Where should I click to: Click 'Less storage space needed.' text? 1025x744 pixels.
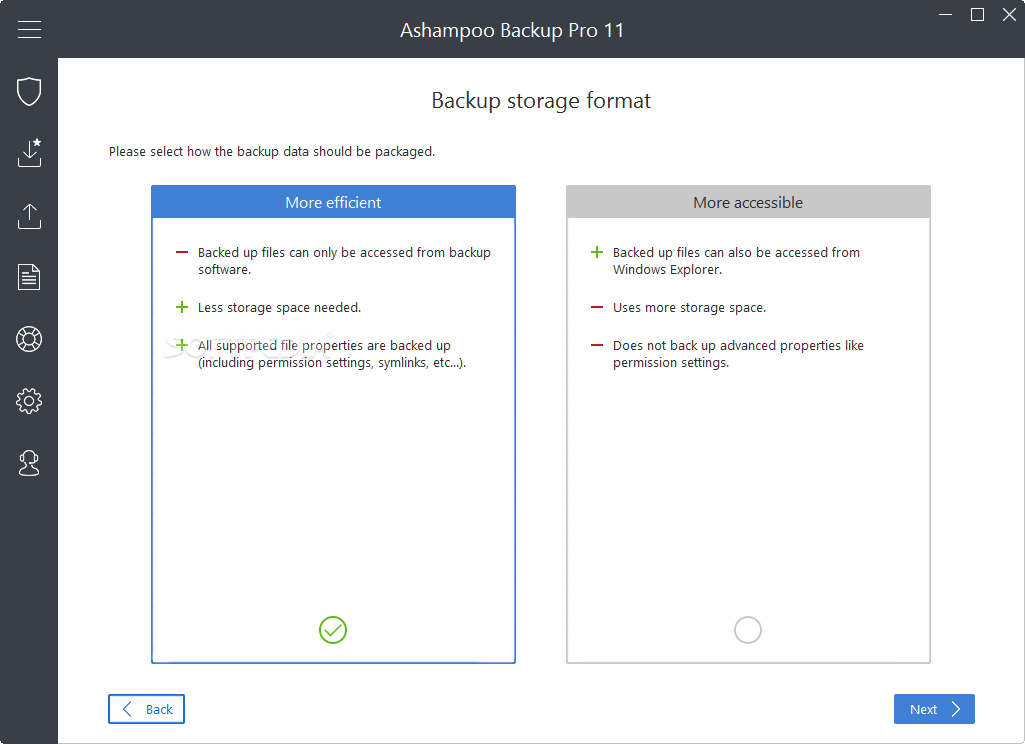279,307
